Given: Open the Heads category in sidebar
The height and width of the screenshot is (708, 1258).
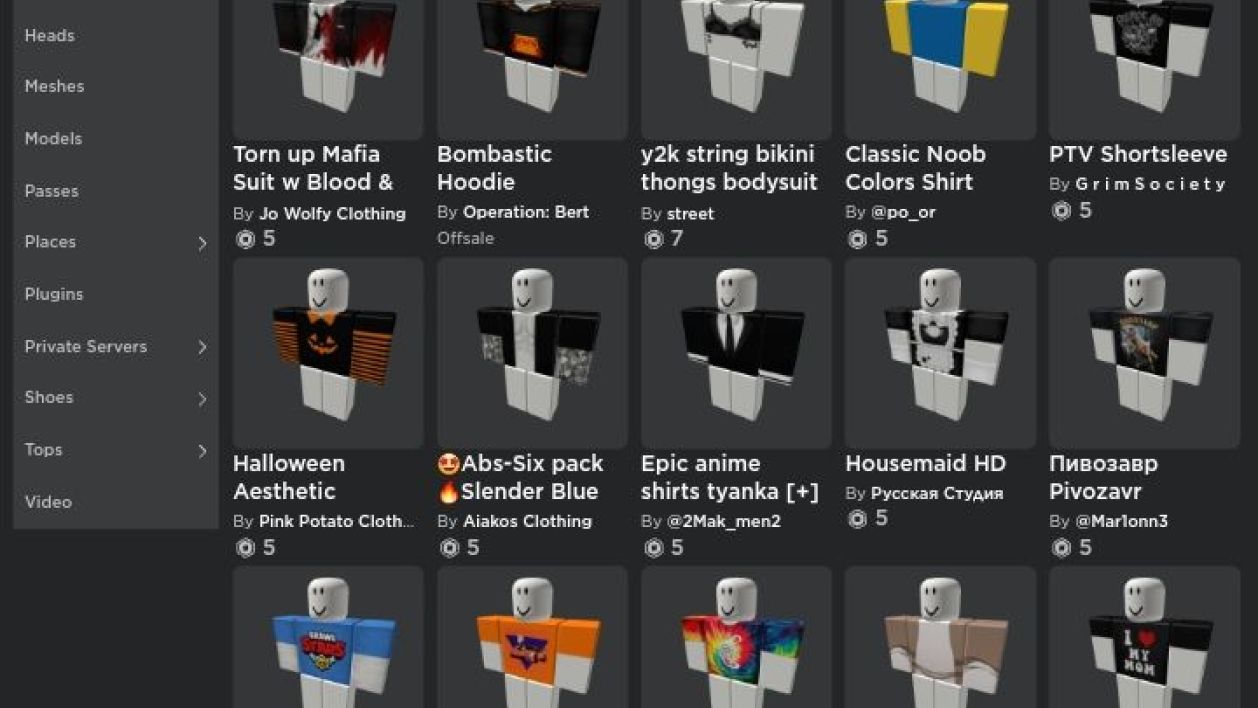Looking at the screenshot, I should pyautogui.click(x=50, y=35).
